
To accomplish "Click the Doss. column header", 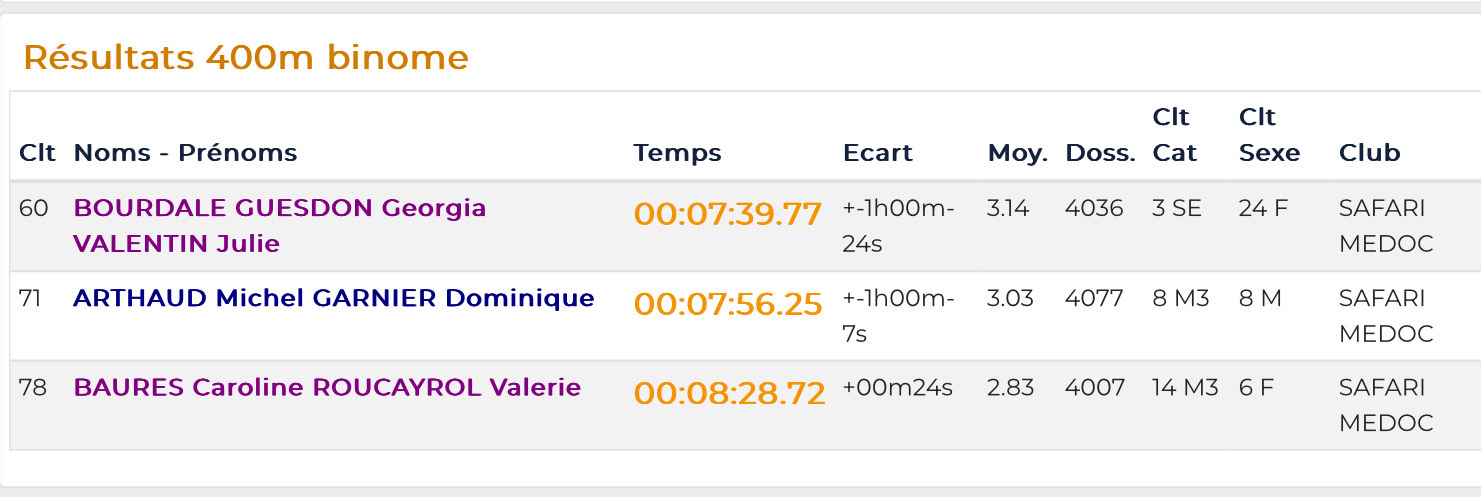I will click(x=1100, y=153).
